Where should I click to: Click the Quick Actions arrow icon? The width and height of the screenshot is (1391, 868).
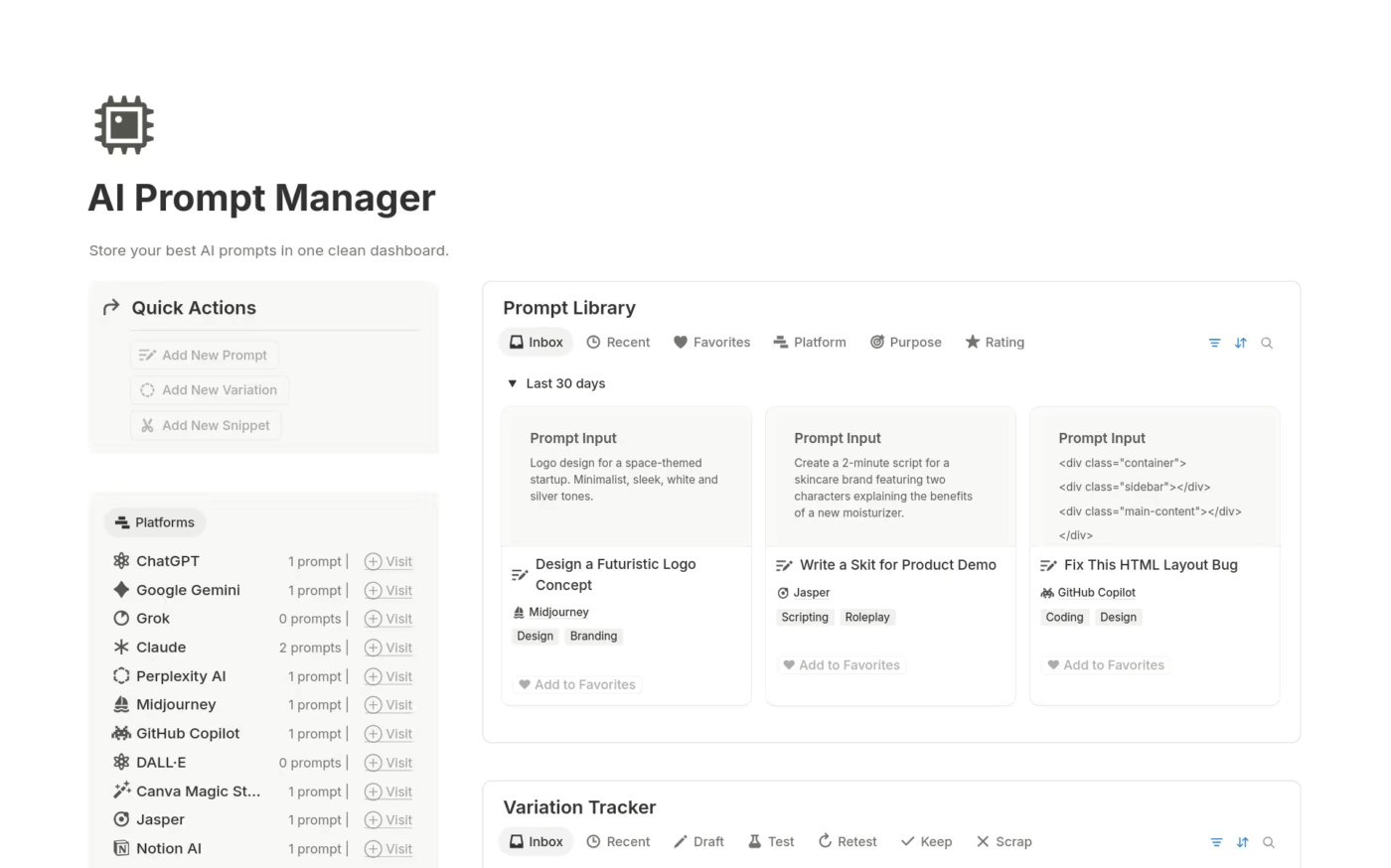tap(111, 308)
